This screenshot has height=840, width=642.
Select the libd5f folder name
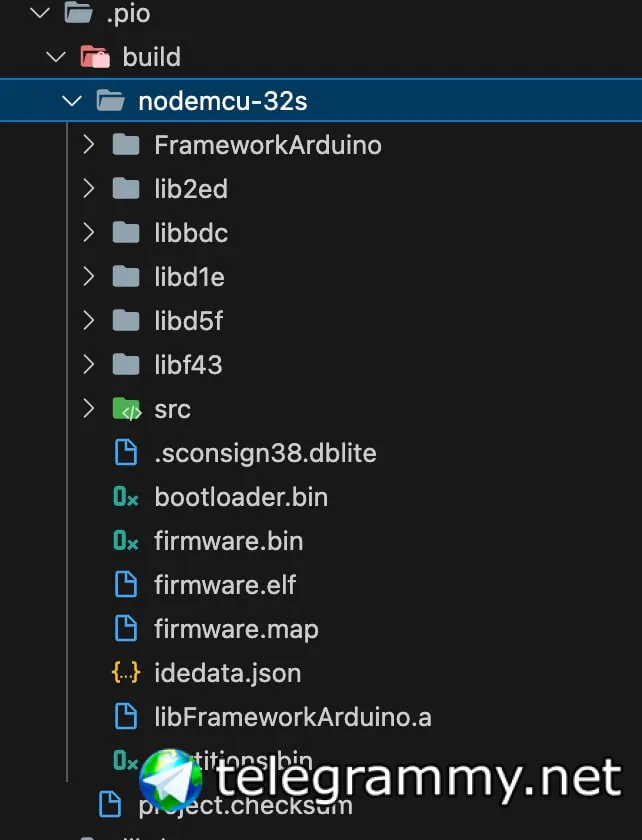click(188, 321)
